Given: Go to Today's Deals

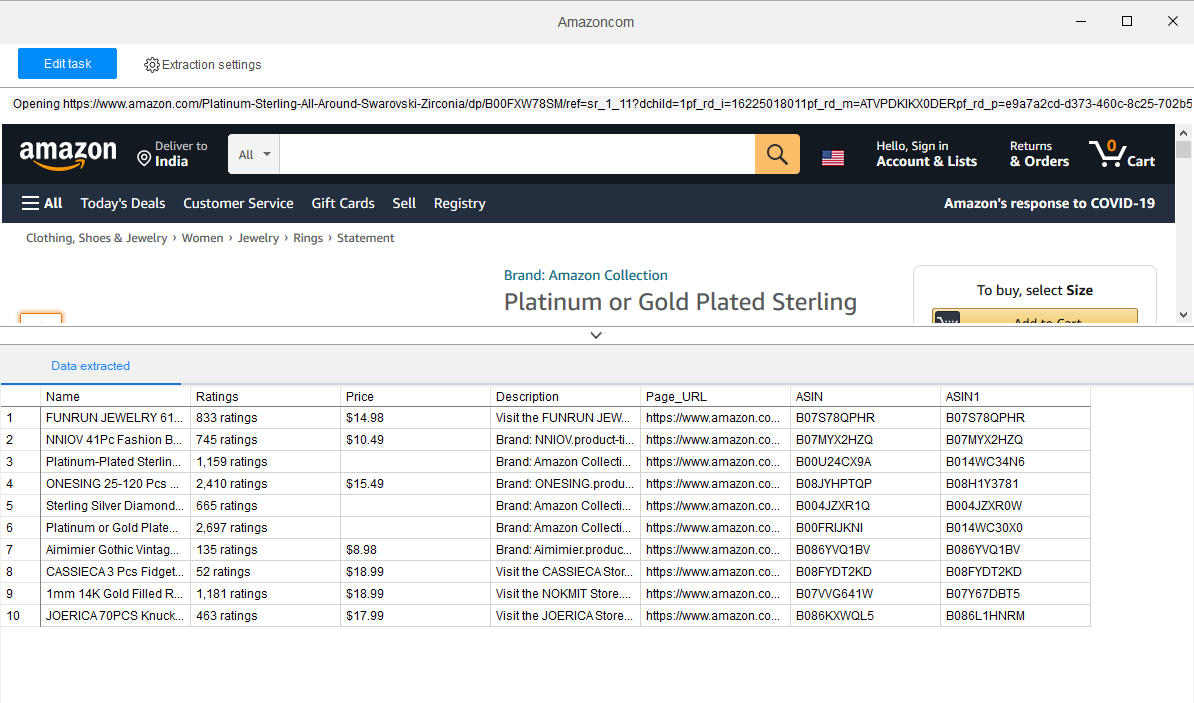Looking at the screenshot, I should 123,203.
